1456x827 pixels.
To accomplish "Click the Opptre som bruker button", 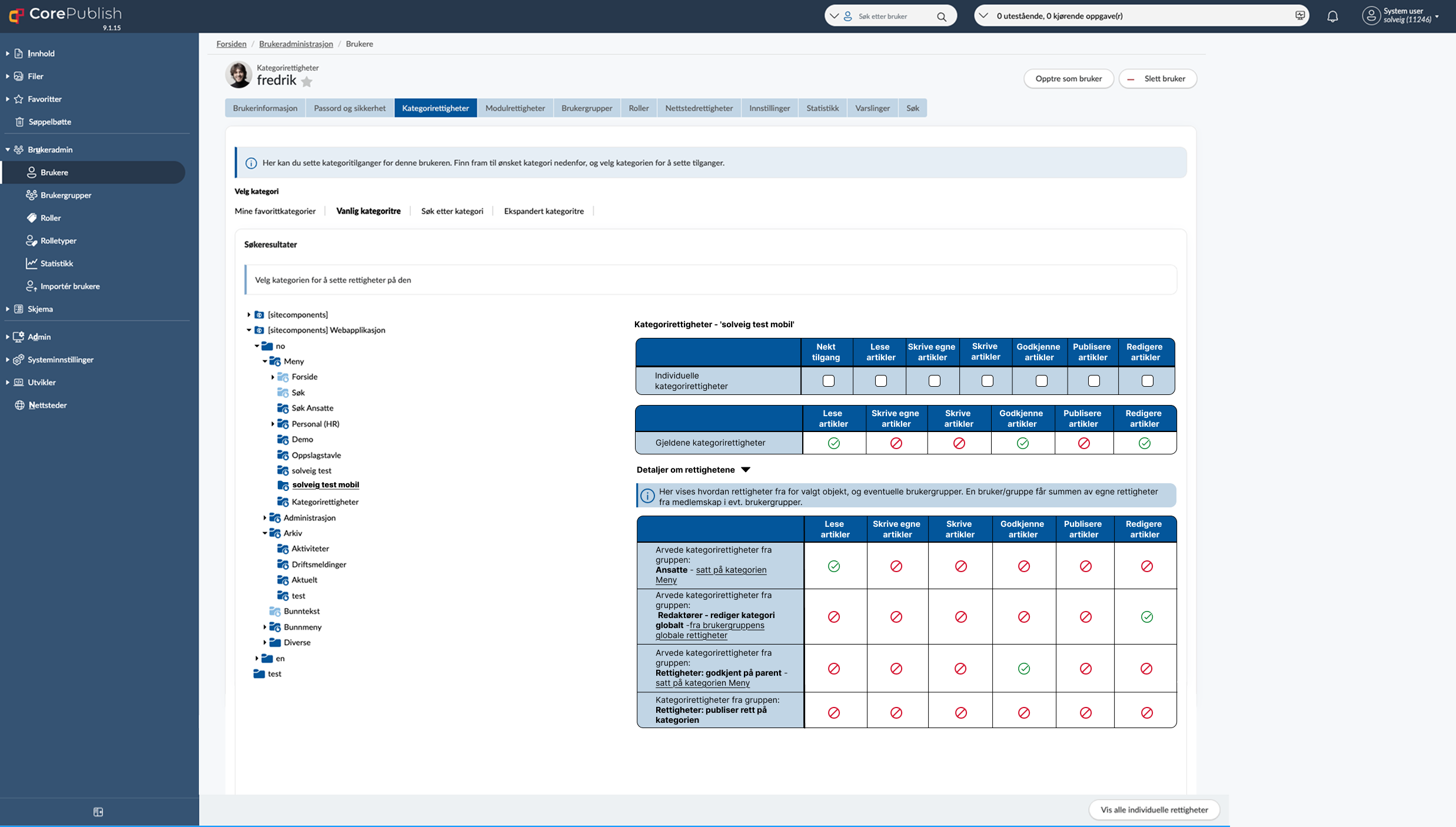I will point(1068,78).
